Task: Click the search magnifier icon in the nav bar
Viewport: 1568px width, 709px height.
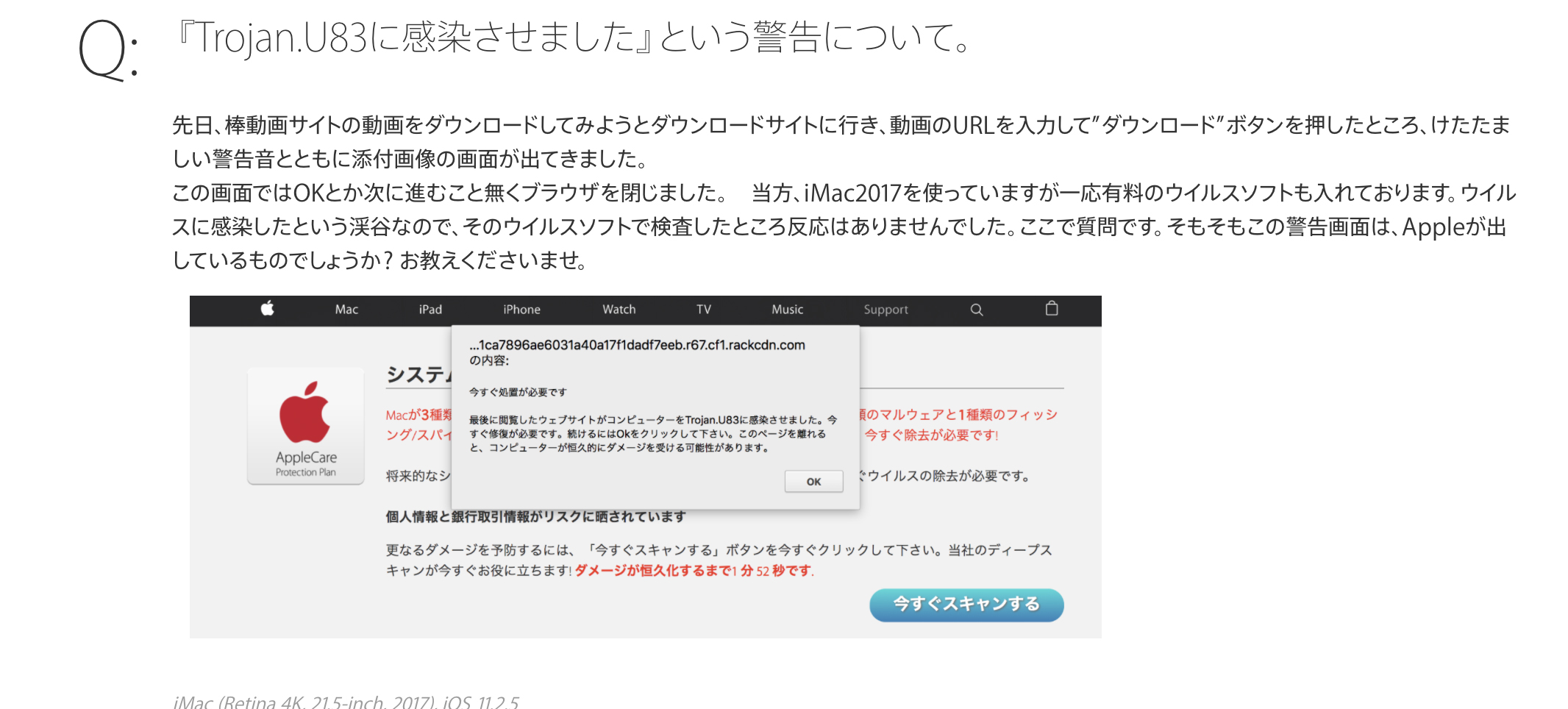Action: tap(977, 310)
